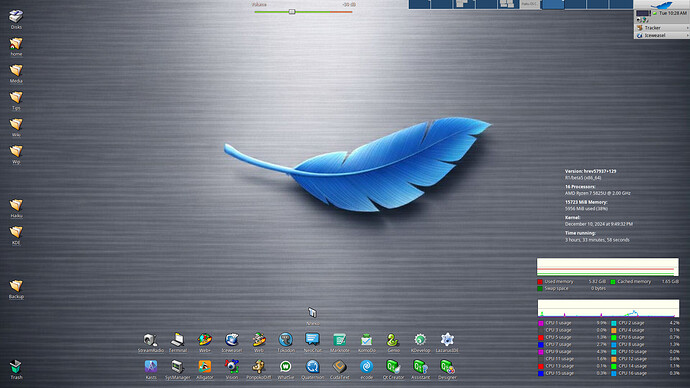The width and height of the screenshot is (690, 388).
Task: Launch WhatSie icon
Action: [x=286, y=366]
